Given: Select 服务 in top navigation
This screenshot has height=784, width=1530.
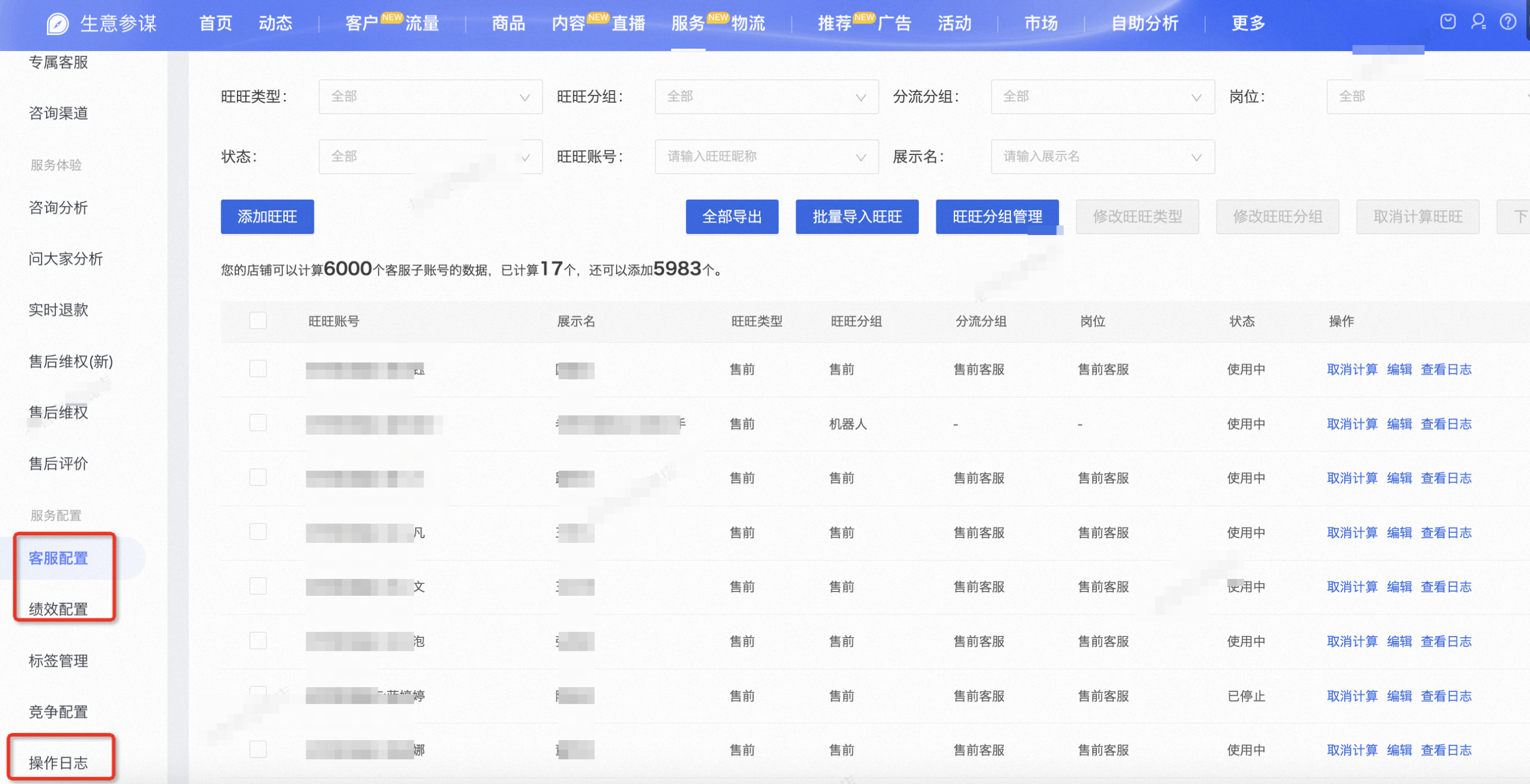Looking at the screenshot, I should [688, 23].
